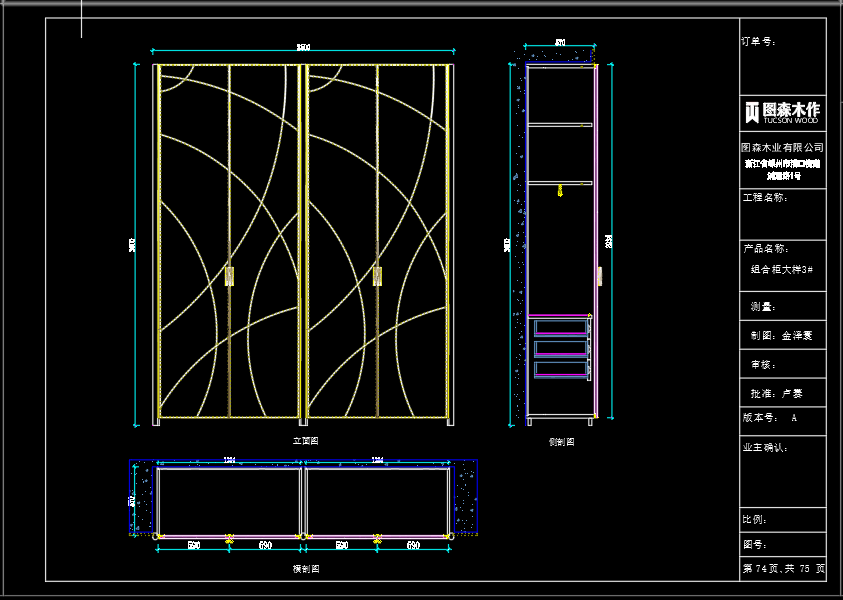Select the left hatched wall in plan view
843x600 pixels.
tap(144, 500)
